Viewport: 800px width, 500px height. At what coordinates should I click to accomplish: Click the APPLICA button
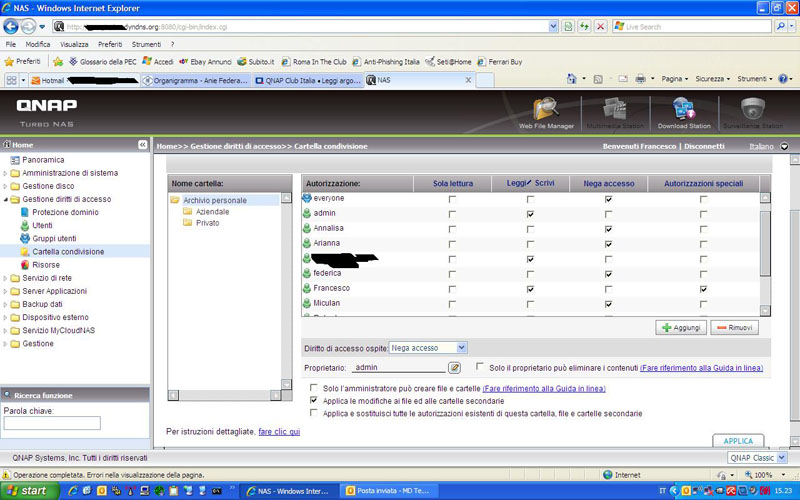tap(738, 441)
